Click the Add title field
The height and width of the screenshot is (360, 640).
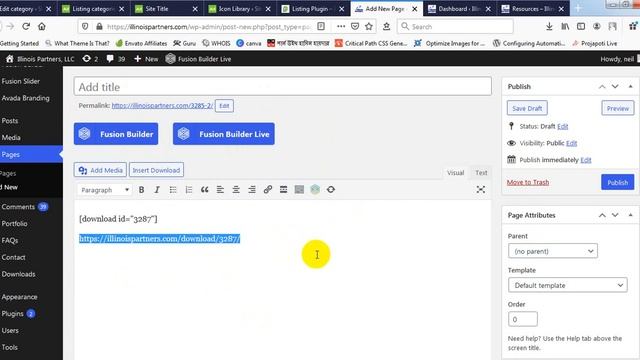pyautogui.click(x=282, y=87)
